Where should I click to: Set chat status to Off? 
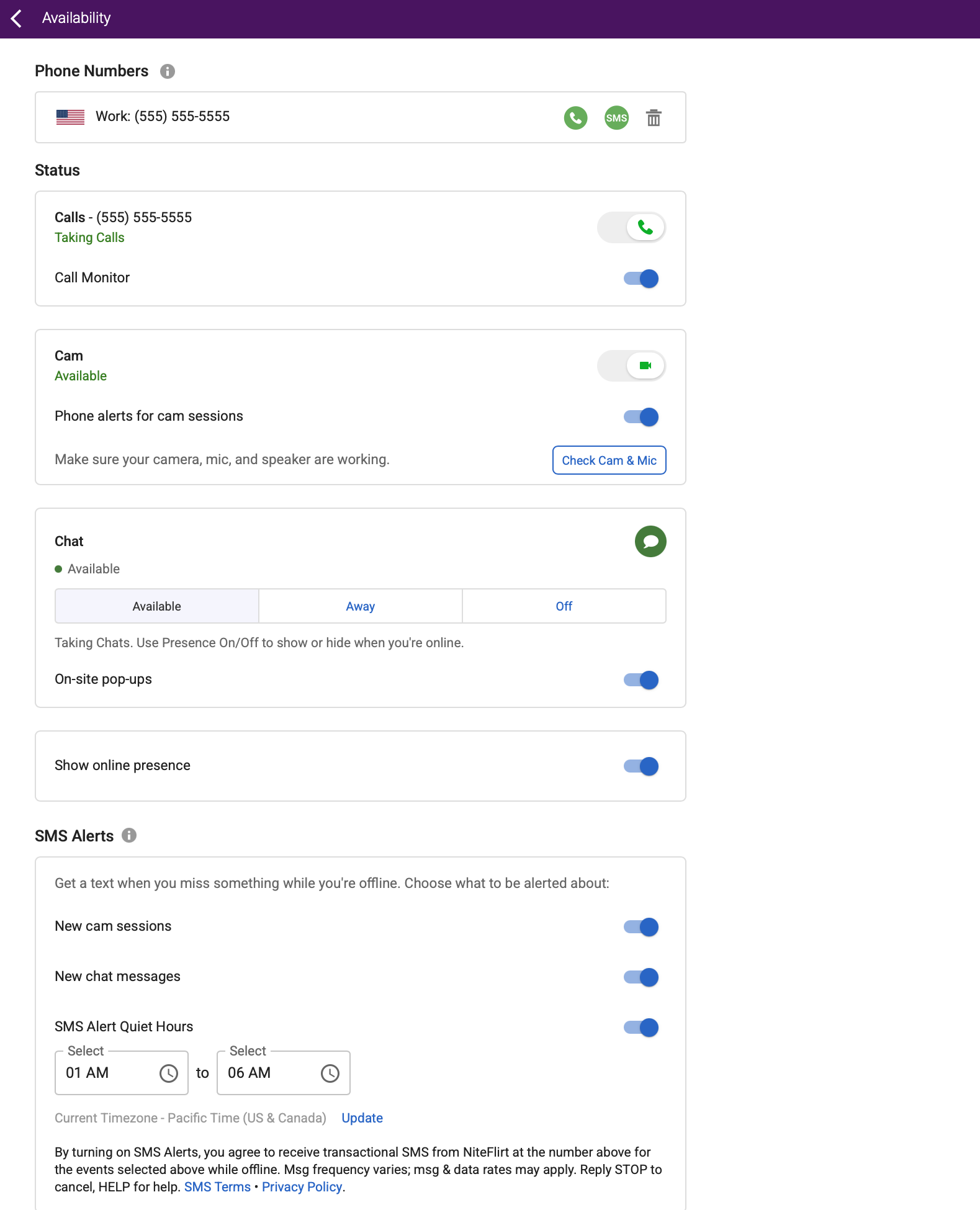(564, 606)
